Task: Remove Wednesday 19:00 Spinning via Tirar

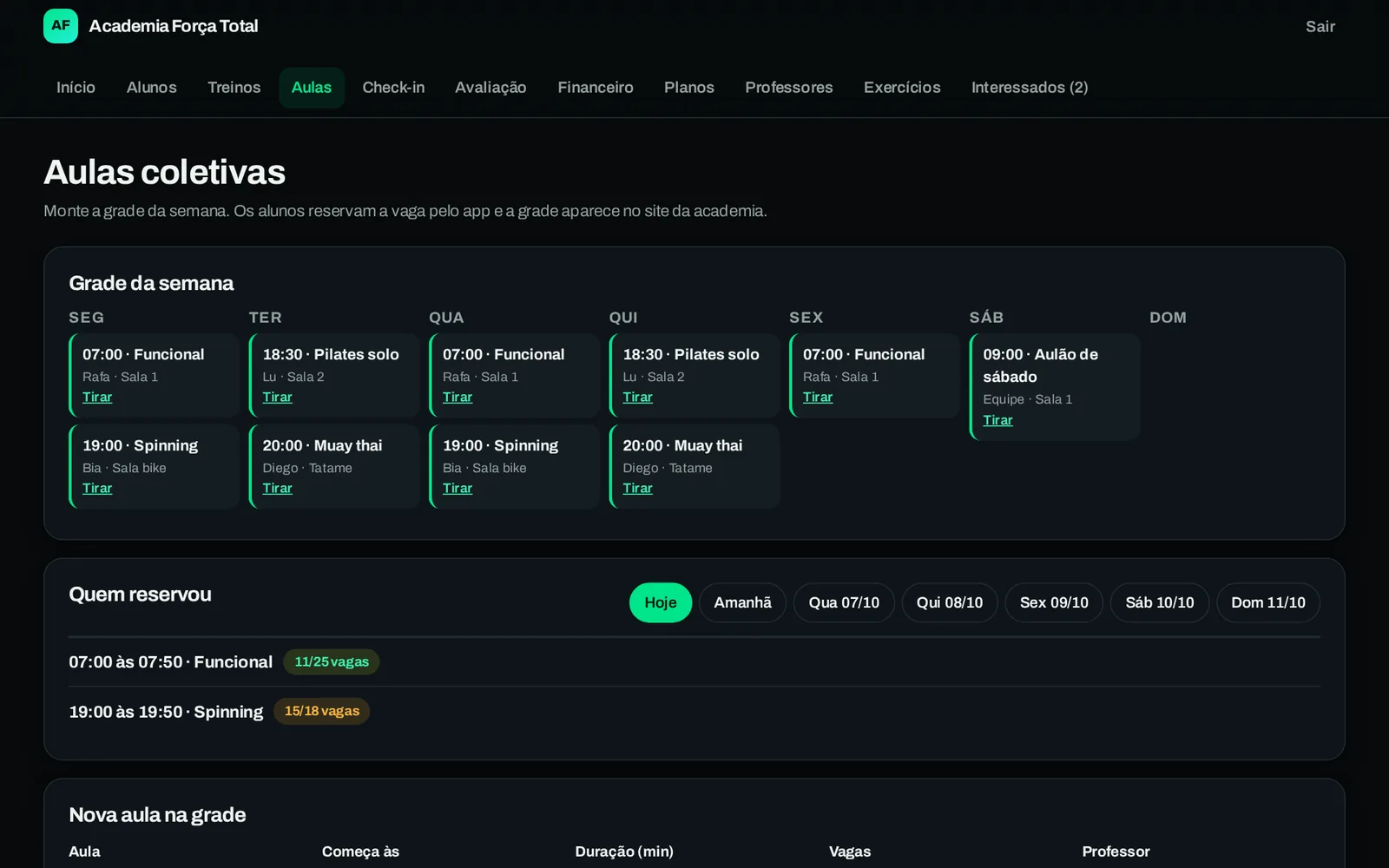Action: point(458,488)
